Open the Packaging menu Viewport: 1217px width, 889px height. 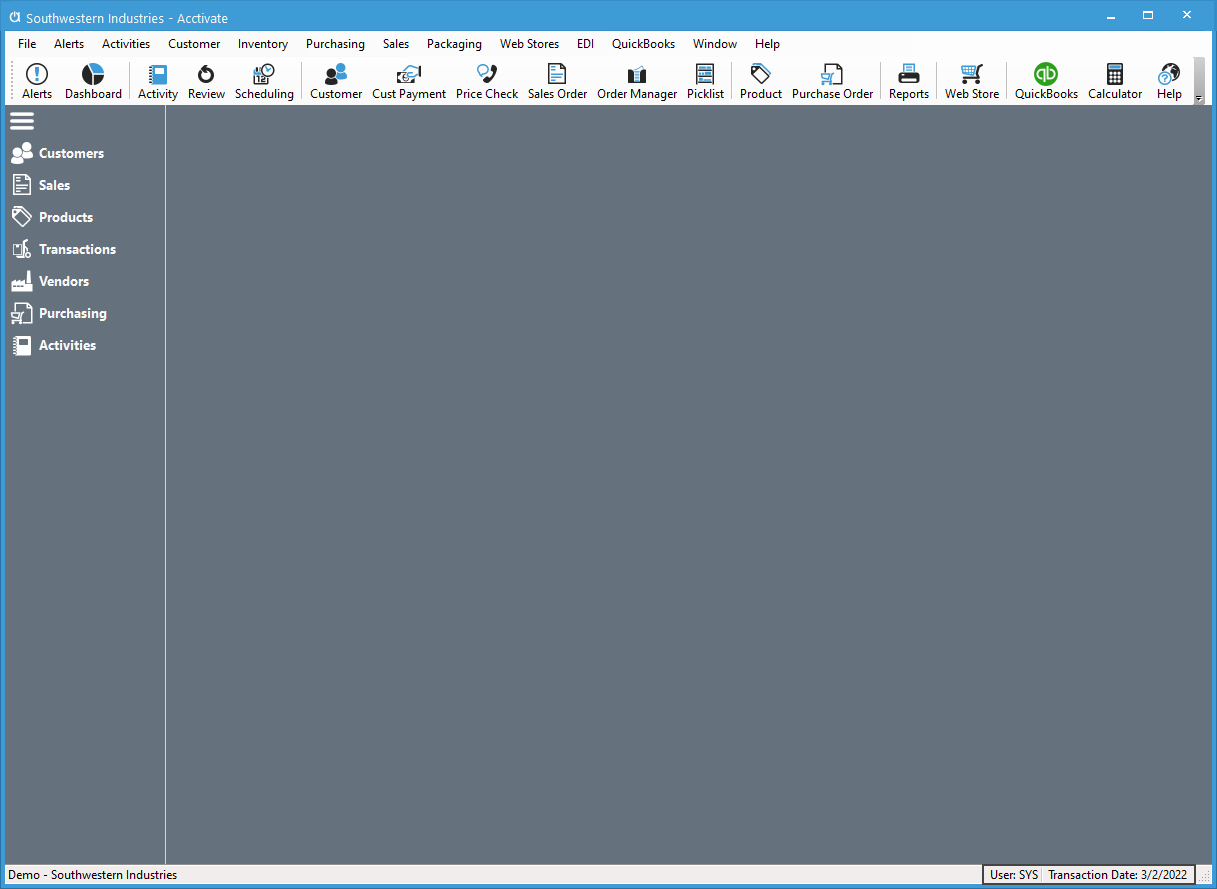pyautogui.click(x=454, y=44)
